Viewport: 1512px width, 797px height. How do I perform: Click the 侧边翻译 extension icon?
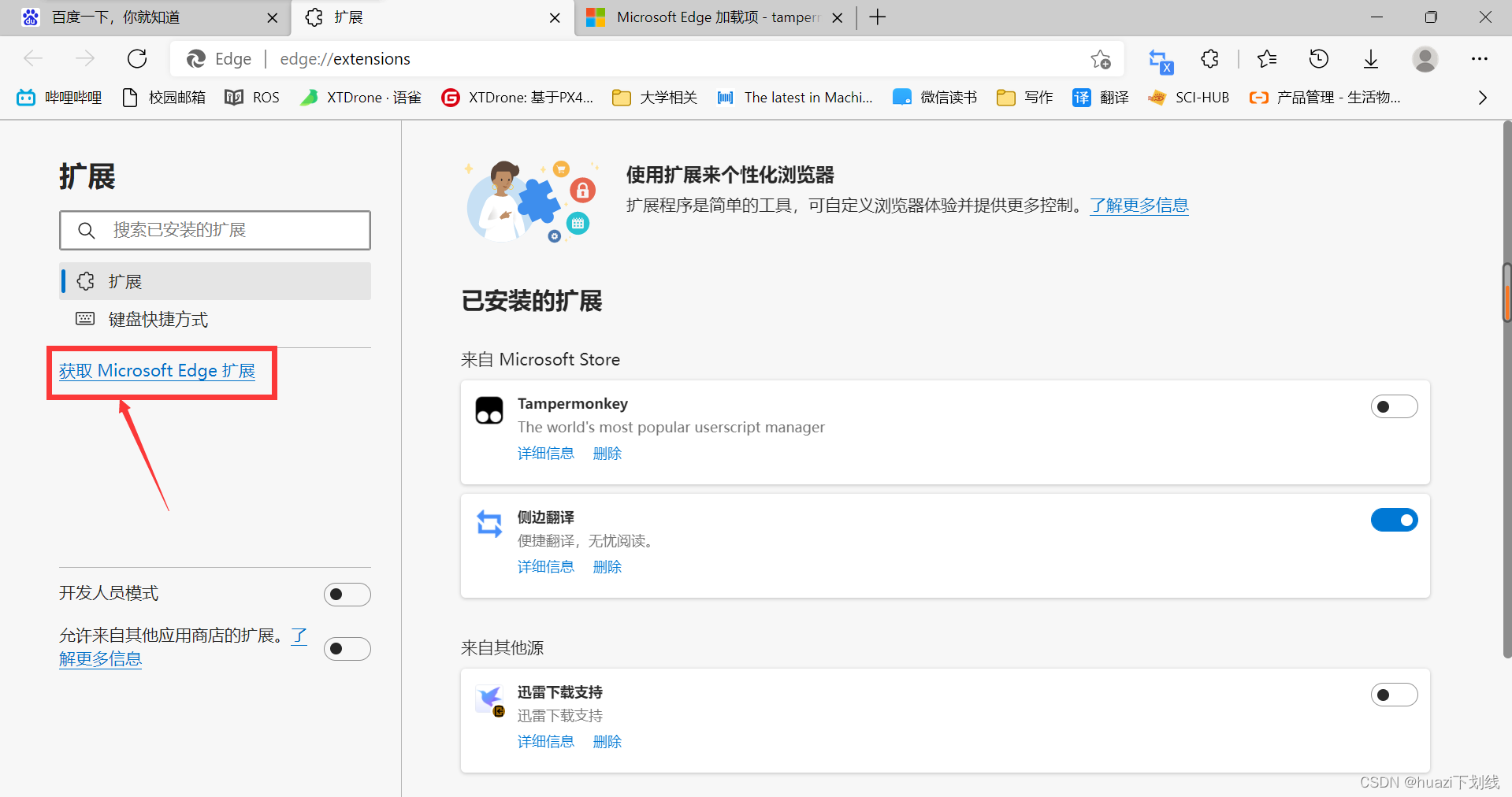pyautogui.click(x=489, y=524)
